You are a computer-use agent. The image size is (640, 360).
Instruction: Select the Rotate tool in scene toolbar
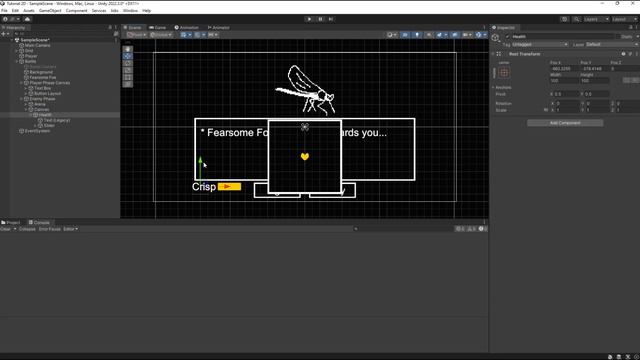(x=128, y=63)
